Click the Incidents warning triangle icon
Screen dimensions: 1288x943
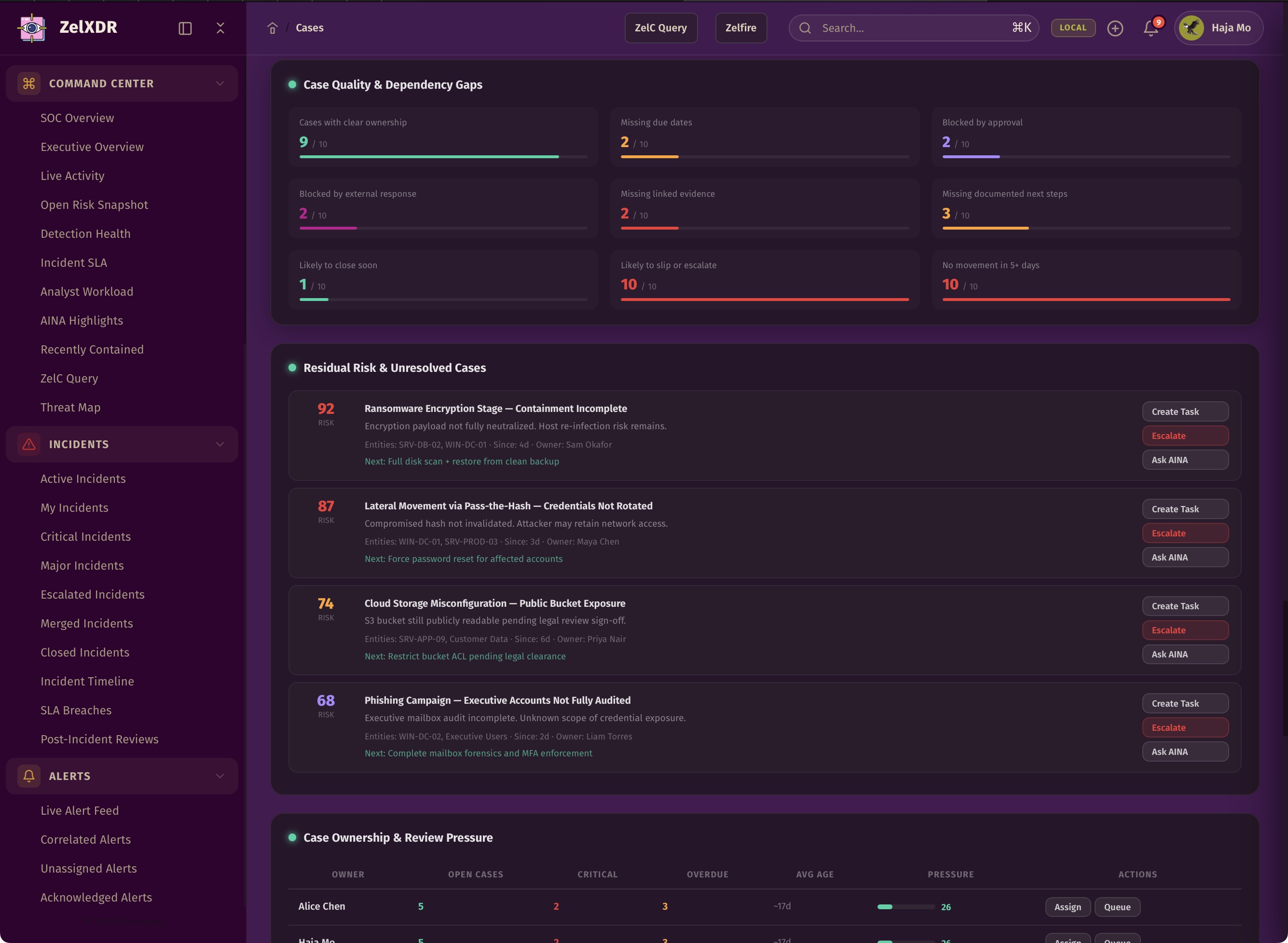29,444
